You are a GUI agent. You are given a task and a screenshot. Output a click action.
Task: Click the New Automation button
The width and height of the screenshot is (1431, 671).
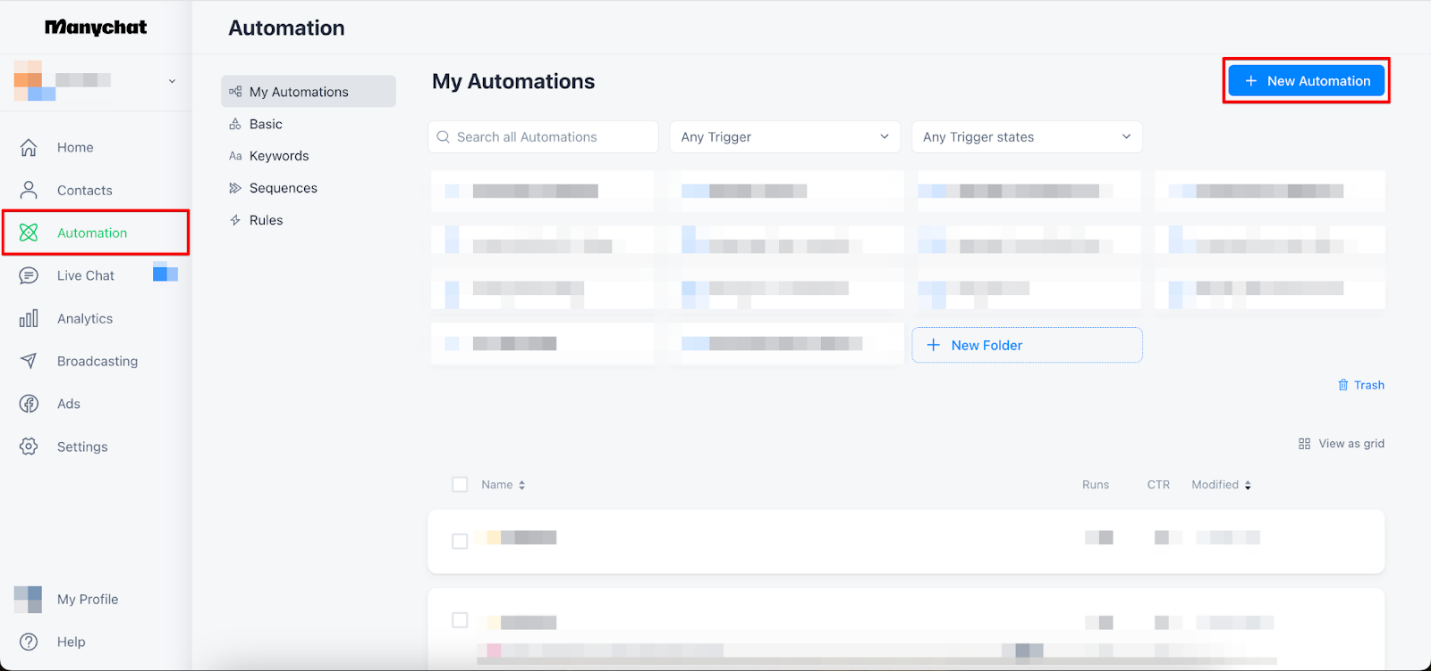pyautogui.click(x=1306, y=81)
